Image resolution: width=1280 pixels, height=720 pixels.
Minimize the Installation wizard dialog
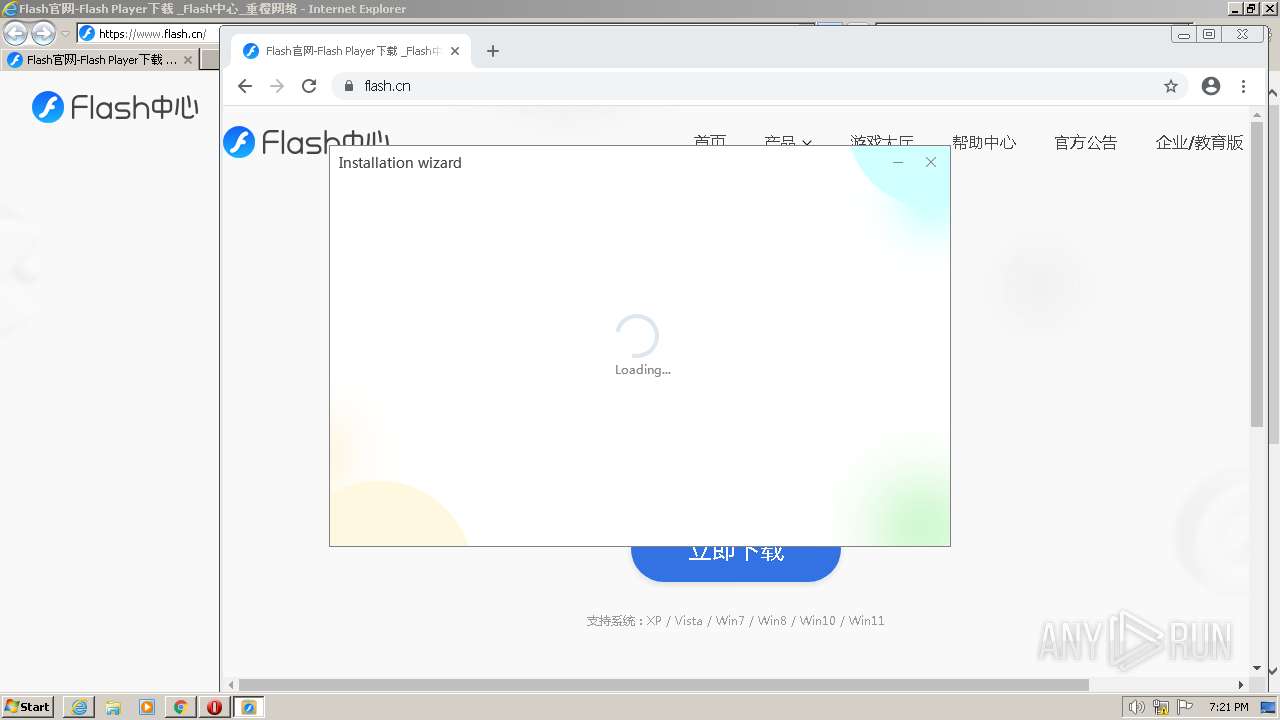click(x=898, y=162)
